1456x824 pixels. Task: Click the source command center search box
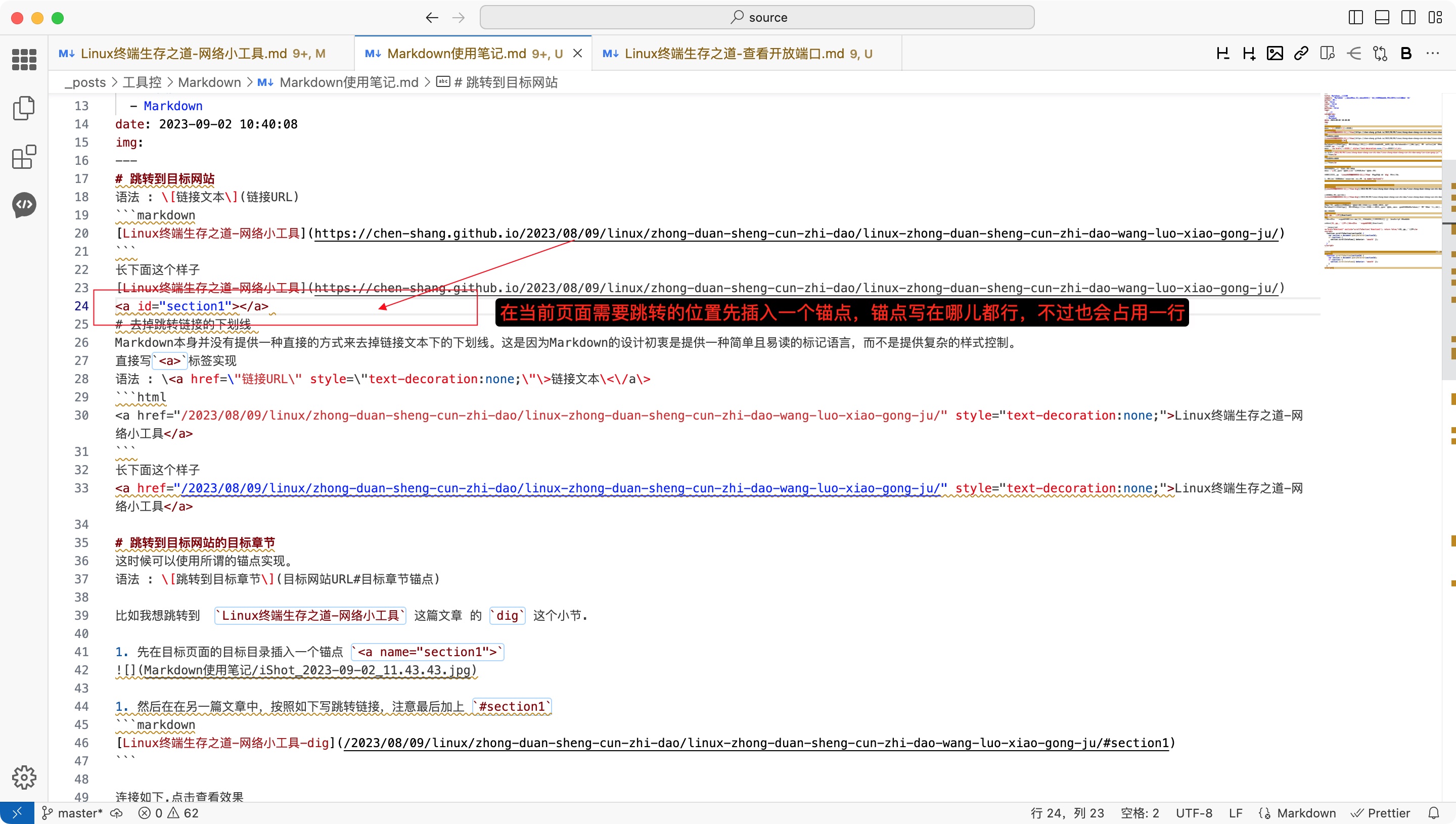click(x=757, y=18)
